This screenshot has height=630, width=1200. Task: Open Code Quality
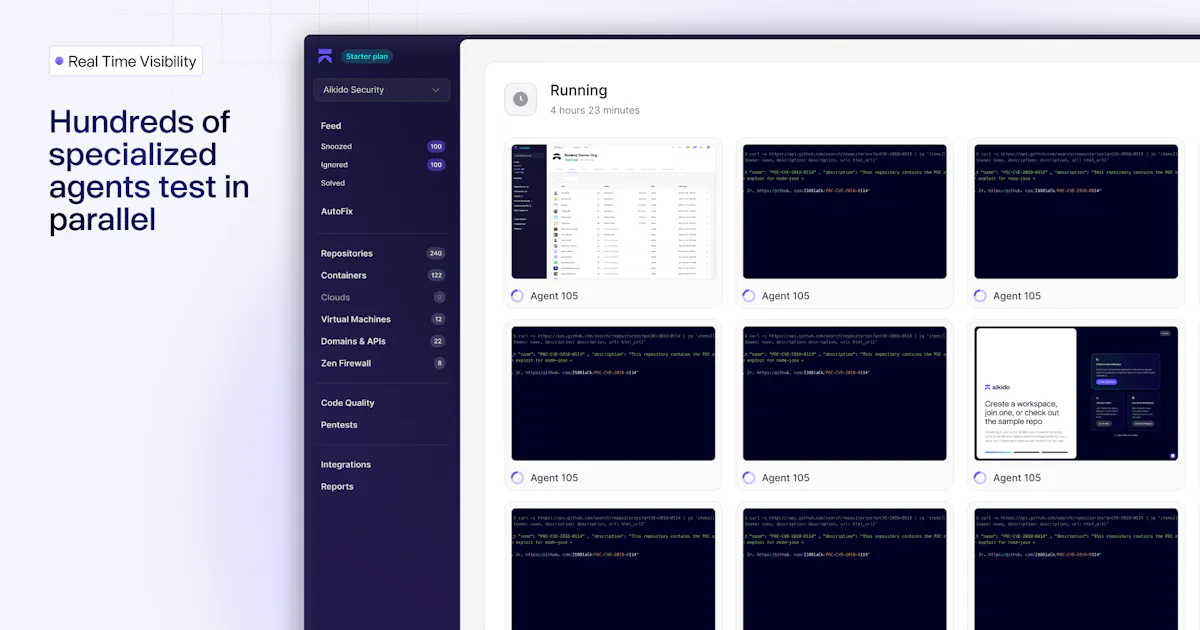click(x=348, y=403)
